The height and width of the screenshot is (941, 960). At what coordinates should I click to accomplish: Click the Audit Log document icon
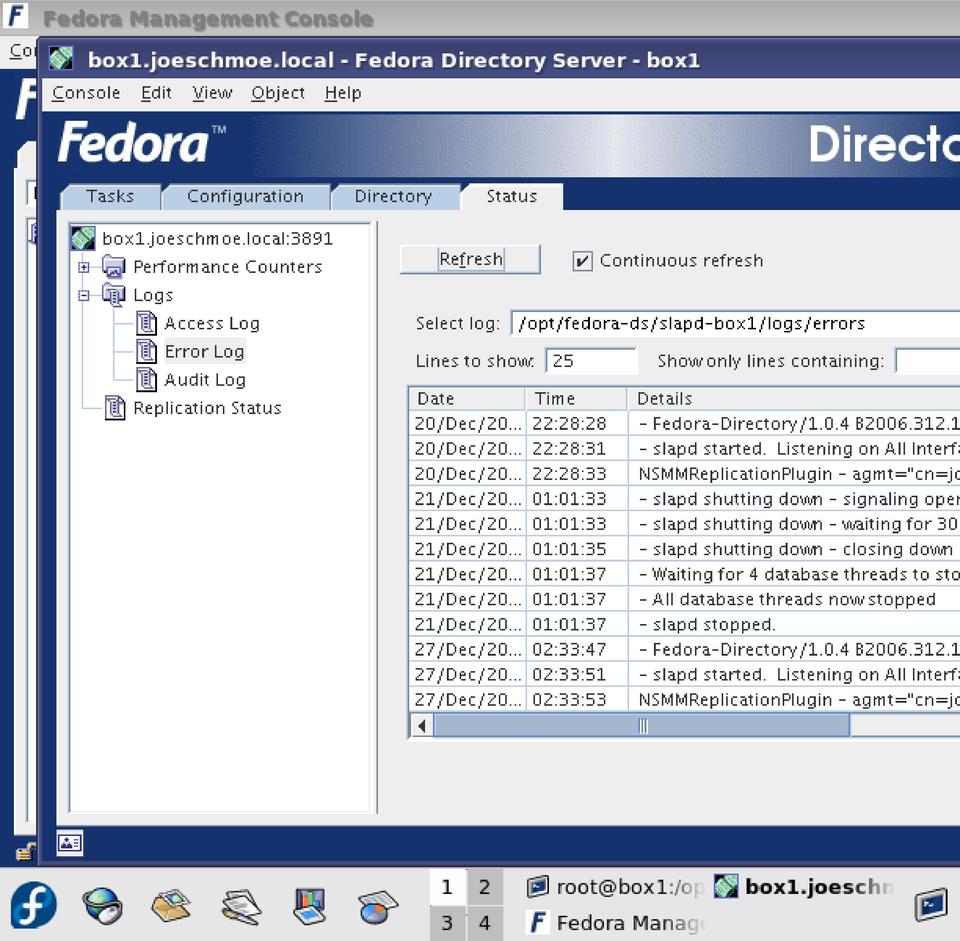pos(147,380)
